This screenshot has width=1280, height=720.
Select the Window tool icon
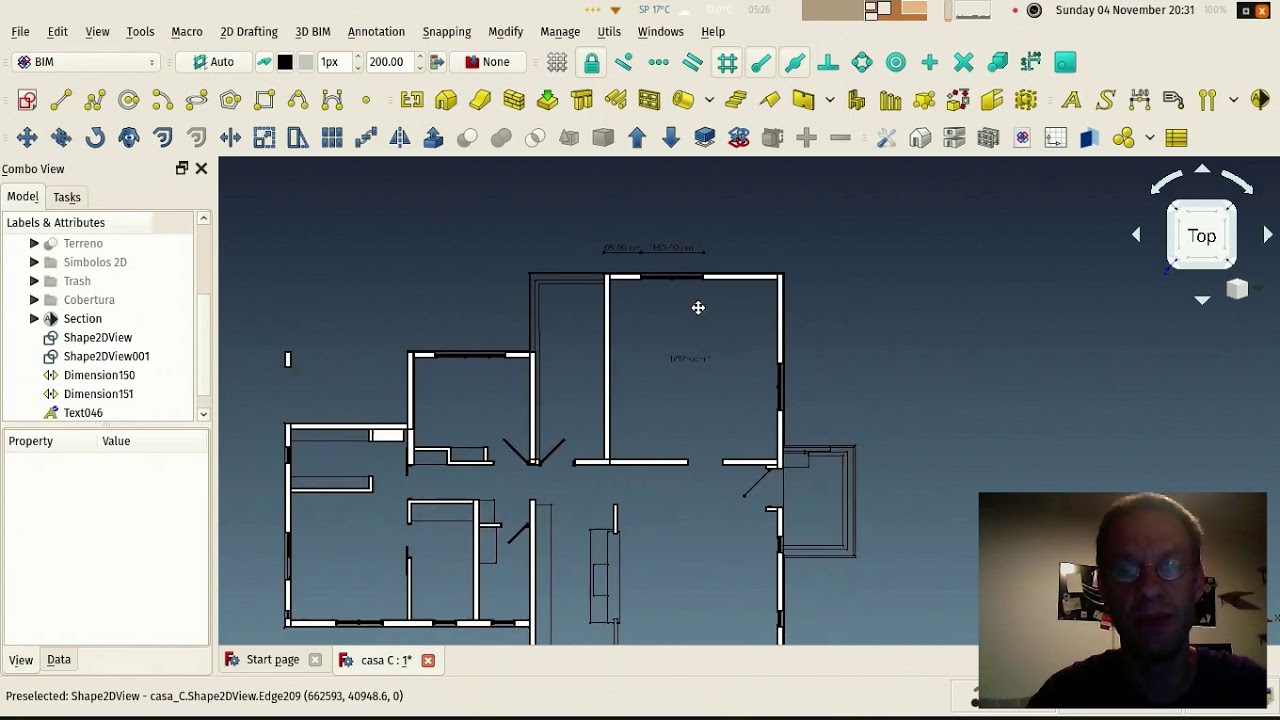click(x=650, y=100)
